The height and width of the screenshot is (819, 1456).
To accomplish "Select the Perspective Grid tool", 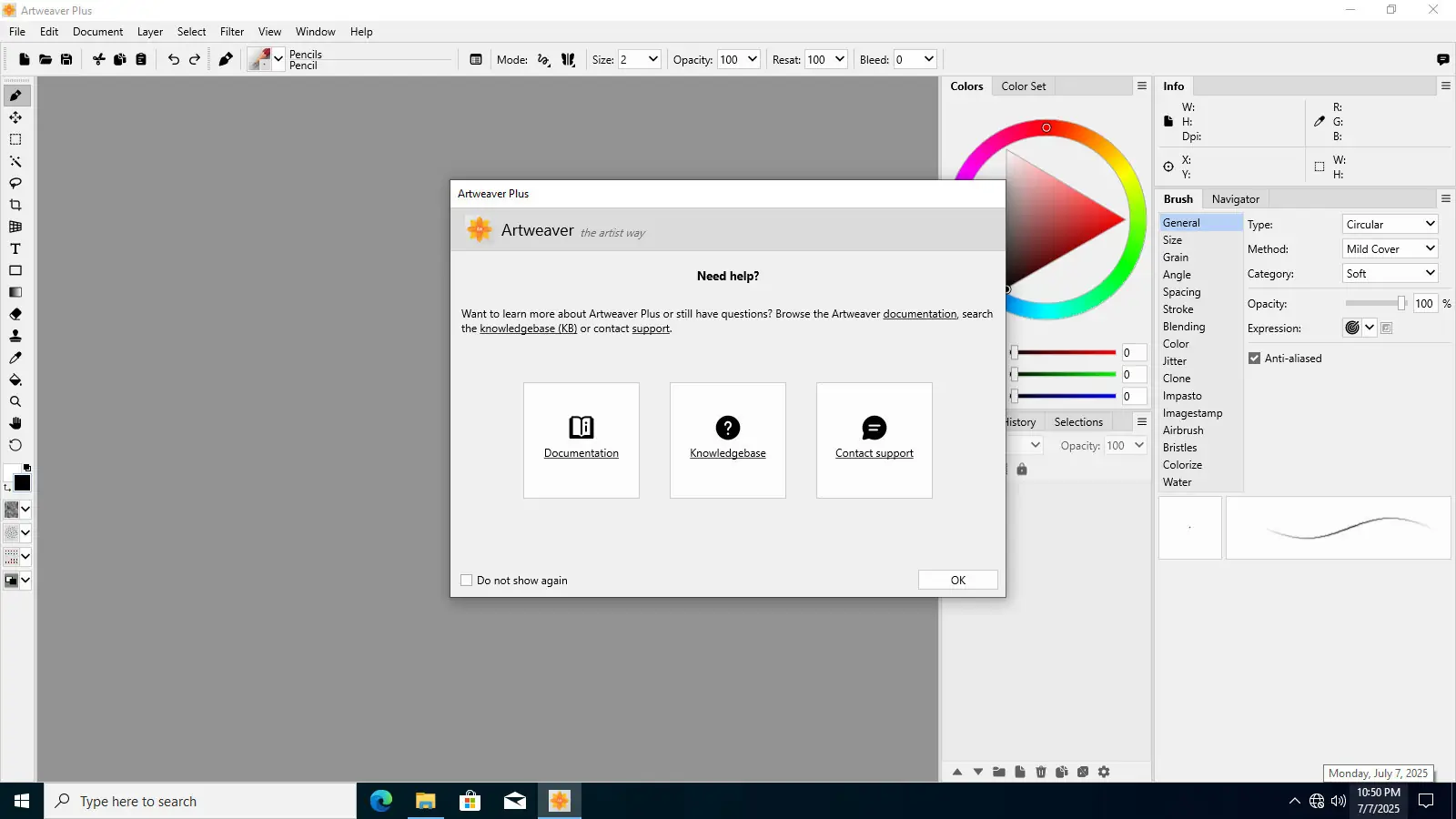I will [15, 227].
